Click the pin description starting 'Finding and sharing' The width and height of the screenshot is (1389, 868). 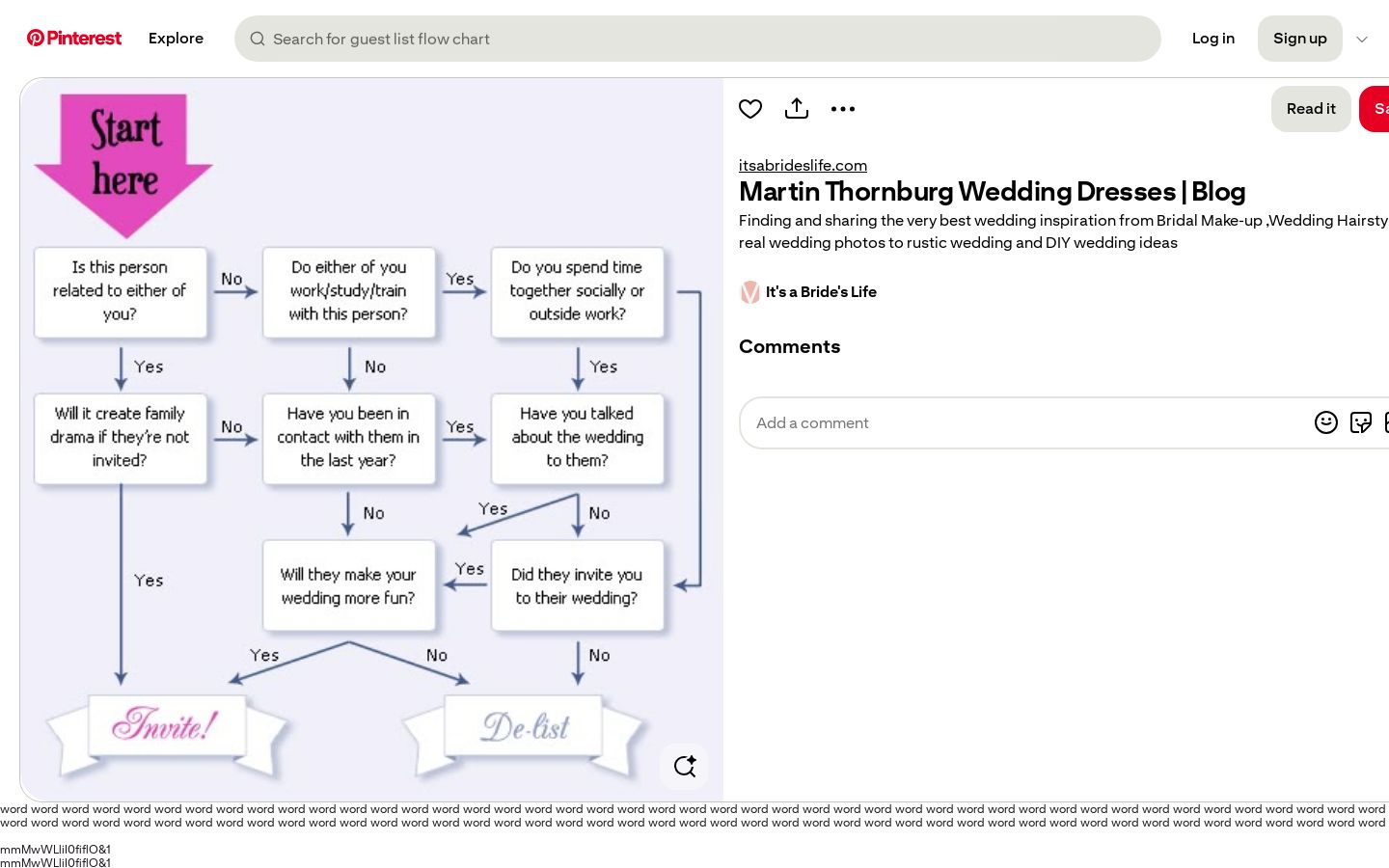click(x=1063, y=231)
